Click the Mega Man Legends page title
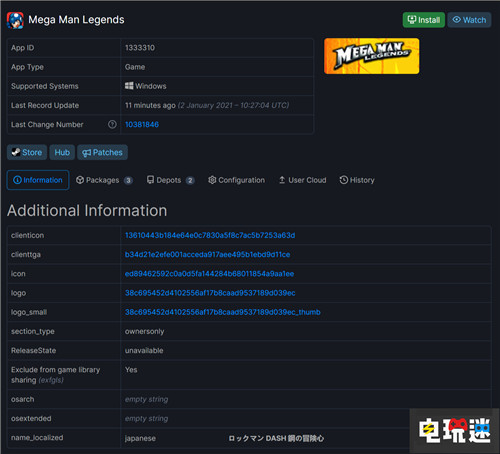This screenshot has height=454, width=500. [x=76, y=20]
